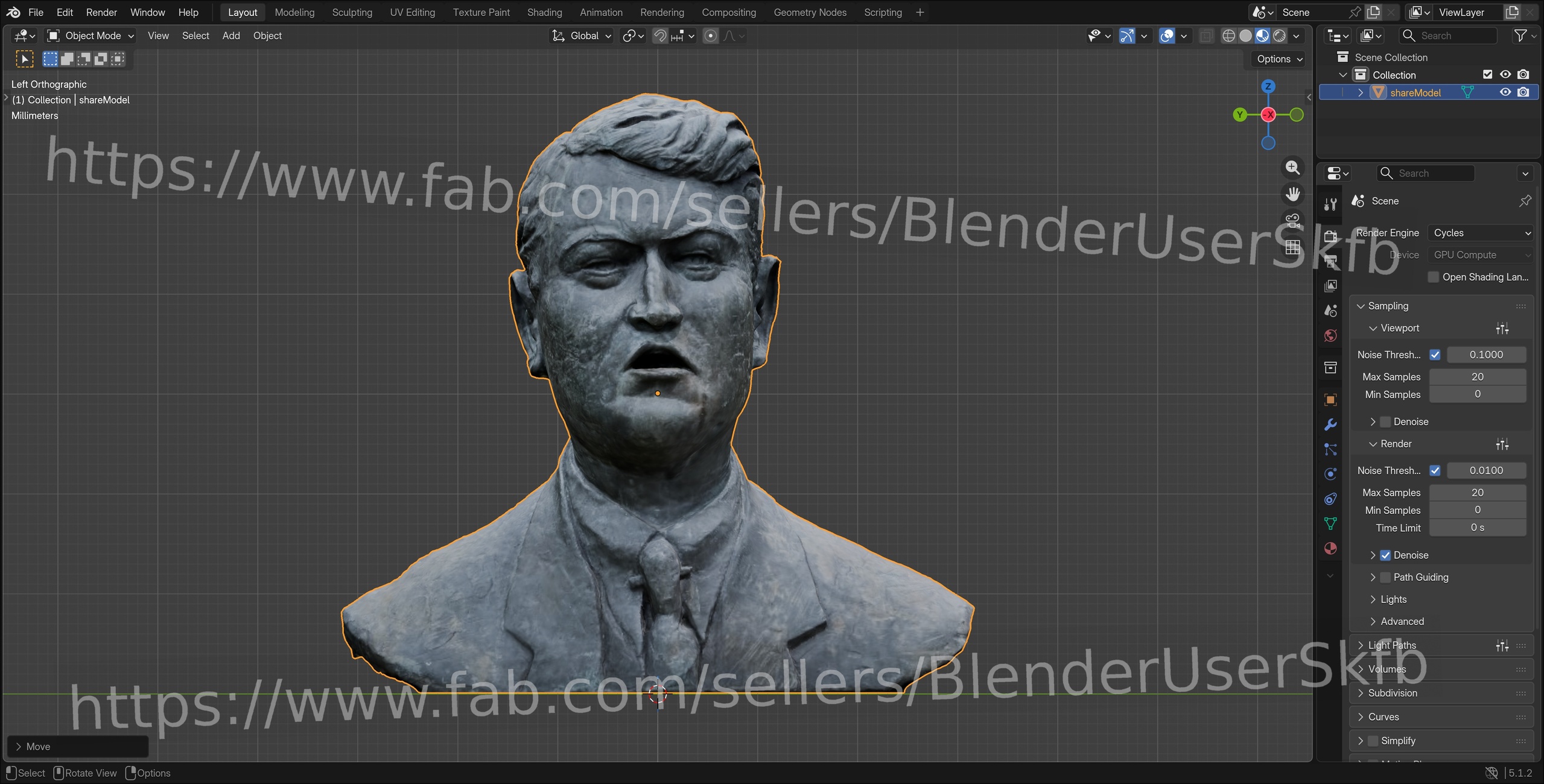Enable the Path Guiding checkbox
This screenshot has width=1544, height=784.
click(x=1385, y=577)
